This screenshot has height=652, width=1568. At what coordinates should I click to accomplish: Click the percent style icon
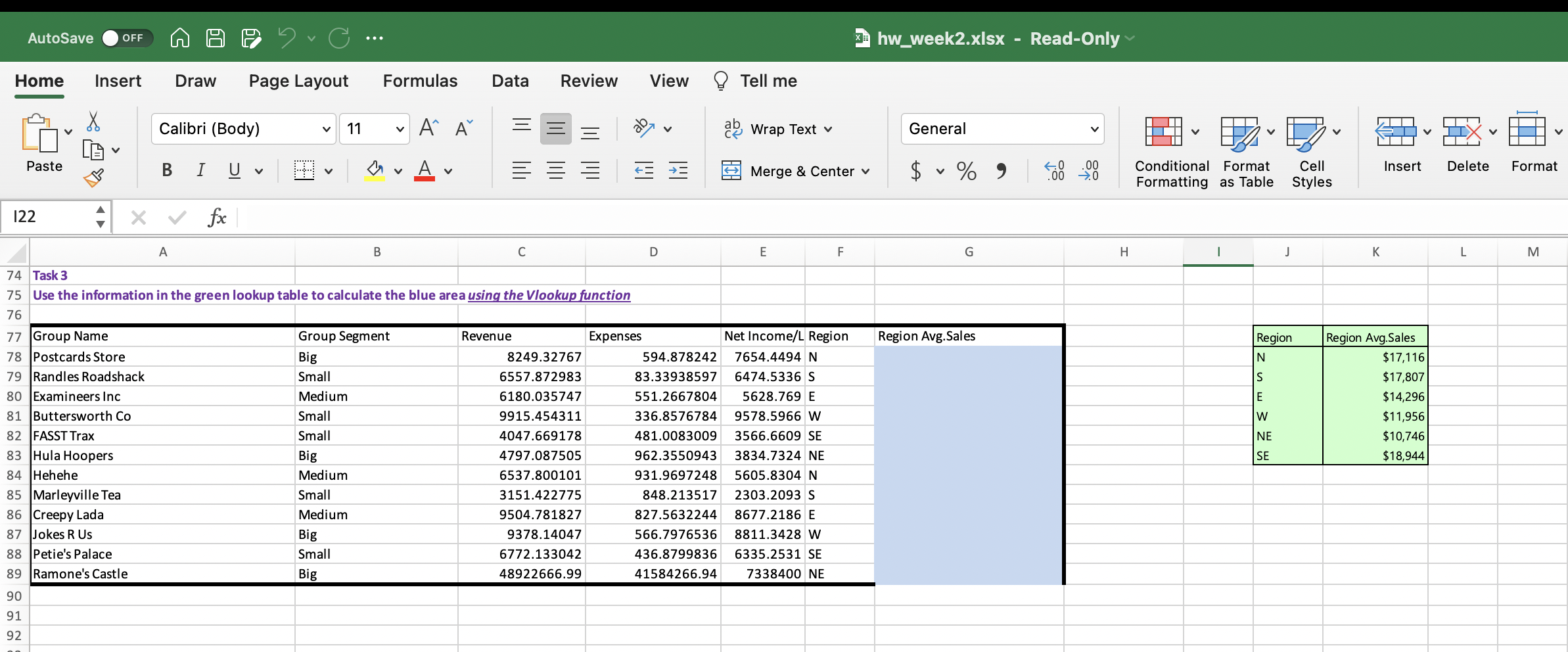coord(965,171)
